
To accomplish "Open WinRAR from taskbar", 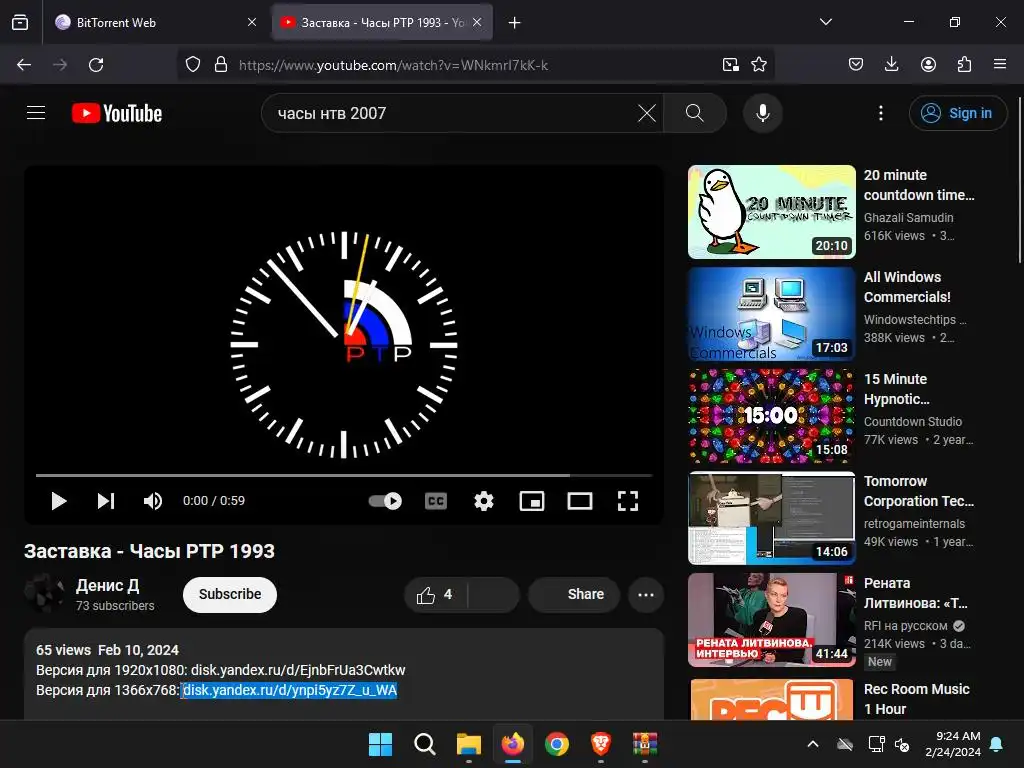I will click(x=645, y=744).
